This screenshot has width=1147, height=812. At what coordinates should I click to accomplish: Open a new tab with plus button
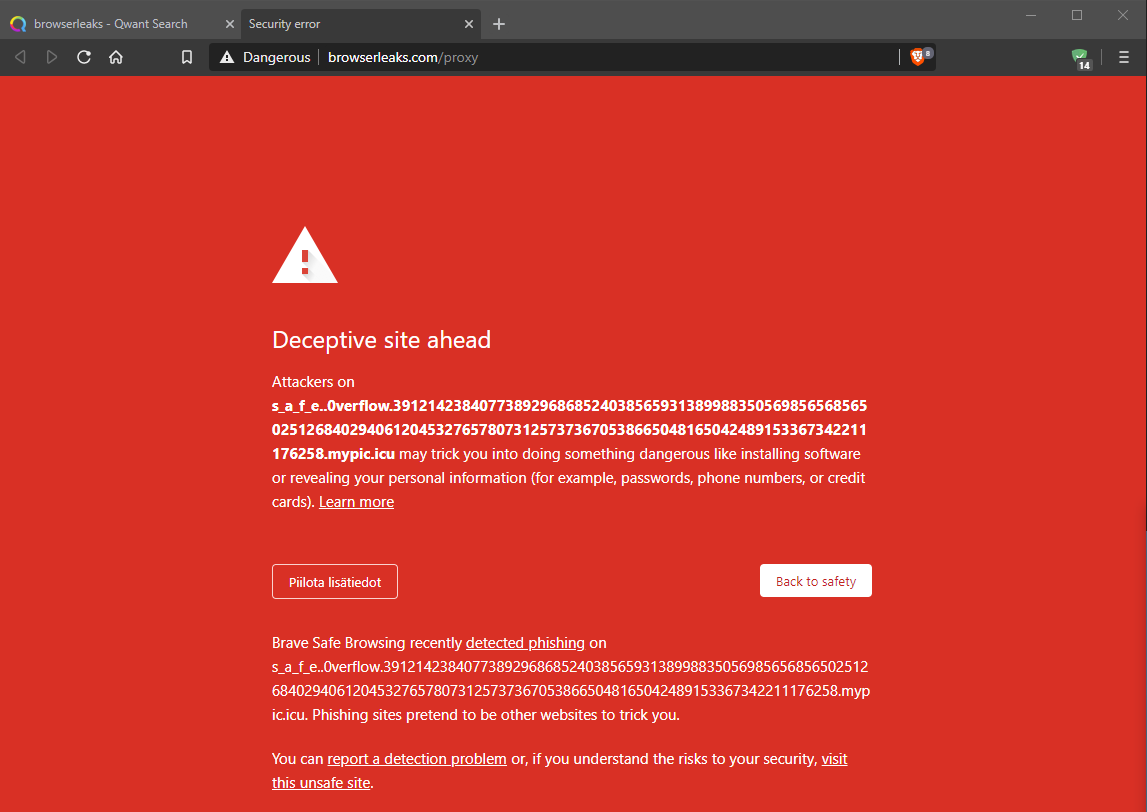[x=499, y=24]
